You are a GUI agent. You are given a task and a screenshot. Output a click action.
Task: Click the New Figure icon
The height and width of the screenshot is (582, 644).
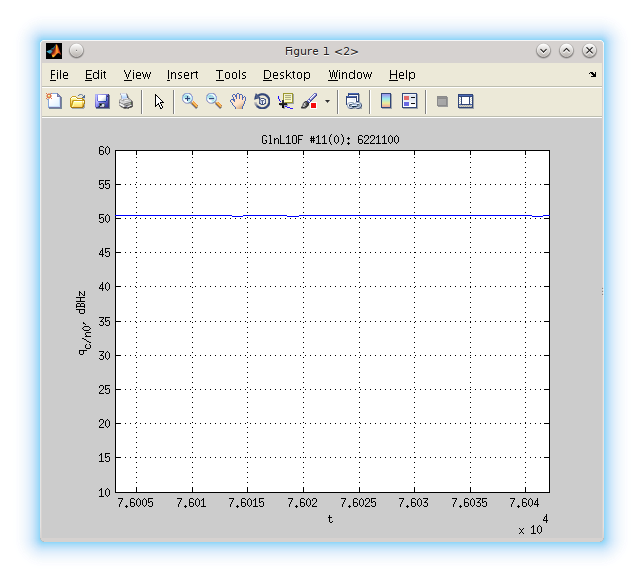pyautogui.click(x=54, y=101)
